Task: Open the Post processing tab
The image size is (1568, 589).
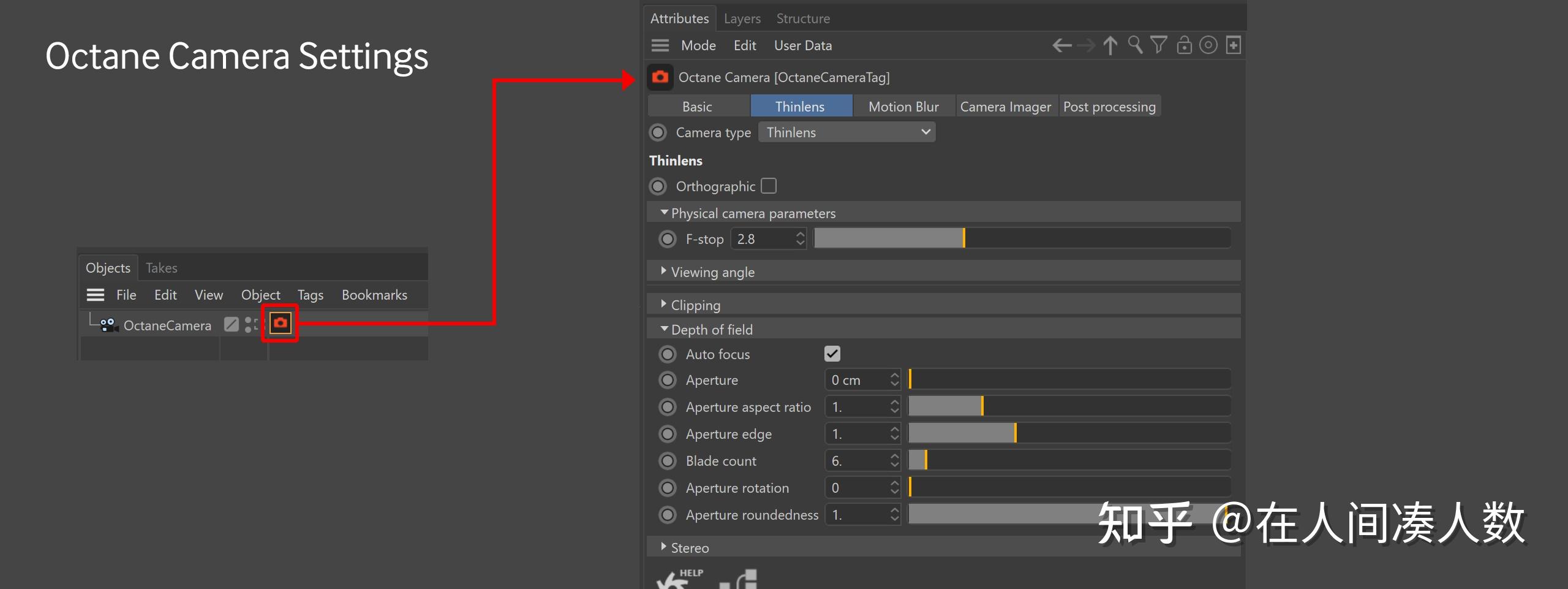Action: point(1109,107)
